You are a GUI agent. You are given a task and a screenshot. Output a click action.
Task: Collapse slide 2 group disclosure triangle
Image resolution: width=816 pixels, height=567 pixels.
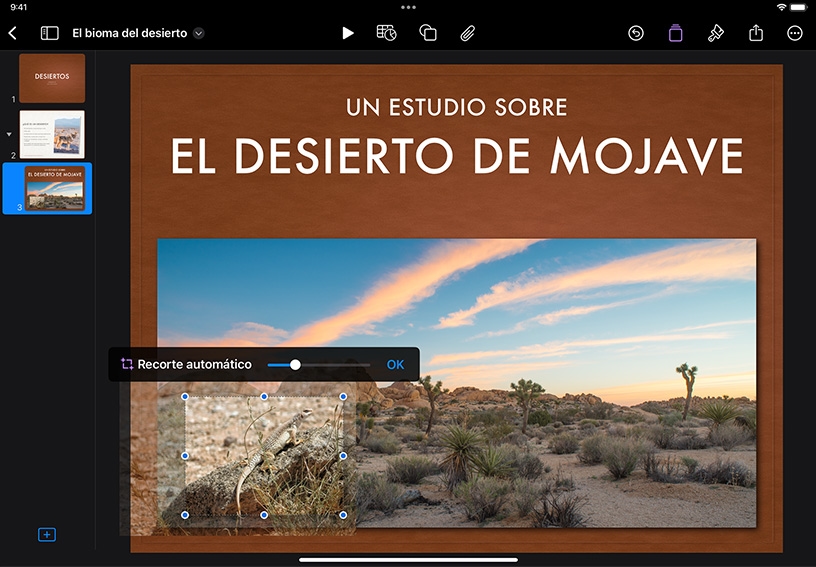[9, 134]
